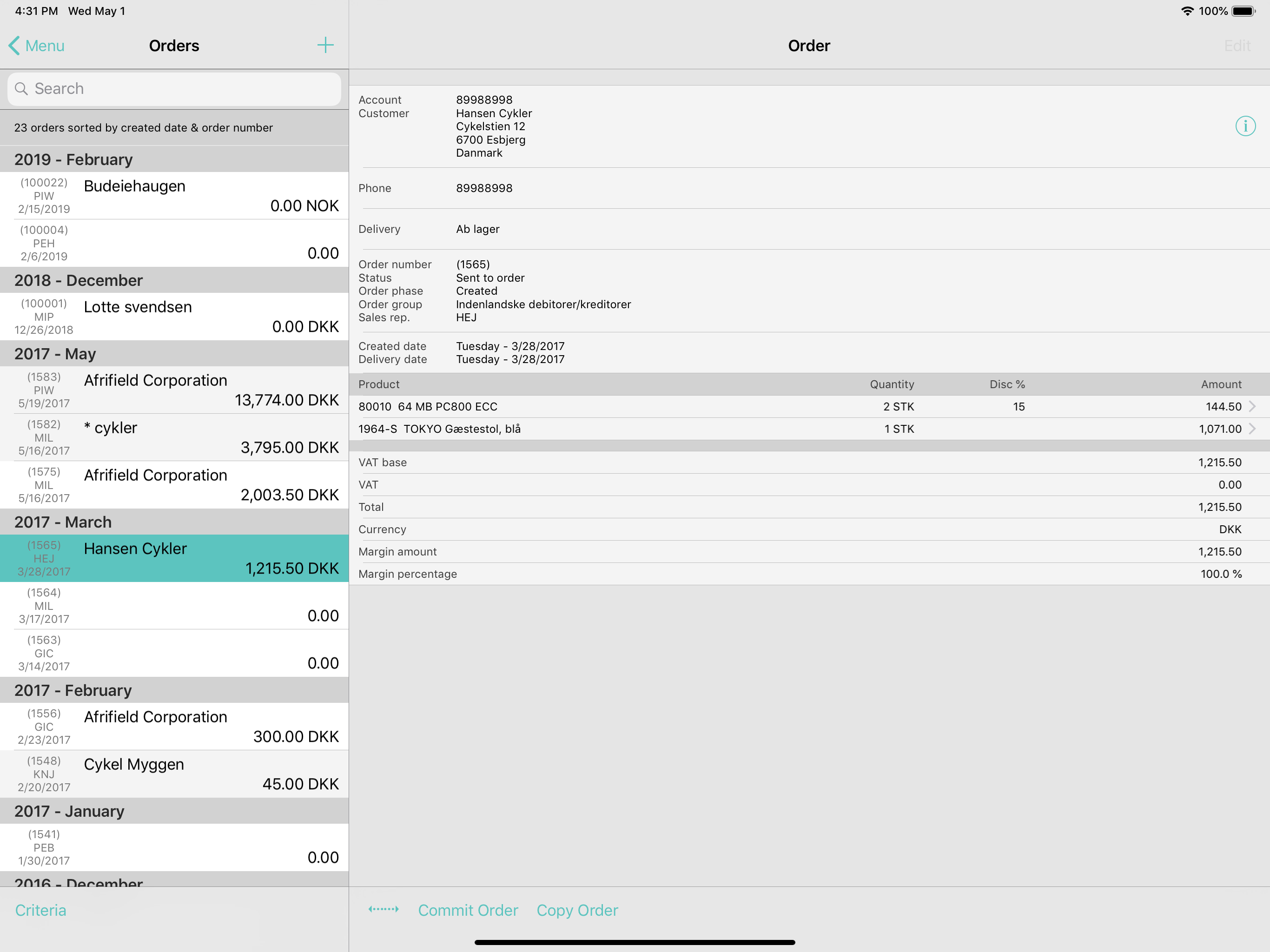Tap the 2017 - May section header
The height and width of the screenshot is (952, 1270).
click(174, 354)
